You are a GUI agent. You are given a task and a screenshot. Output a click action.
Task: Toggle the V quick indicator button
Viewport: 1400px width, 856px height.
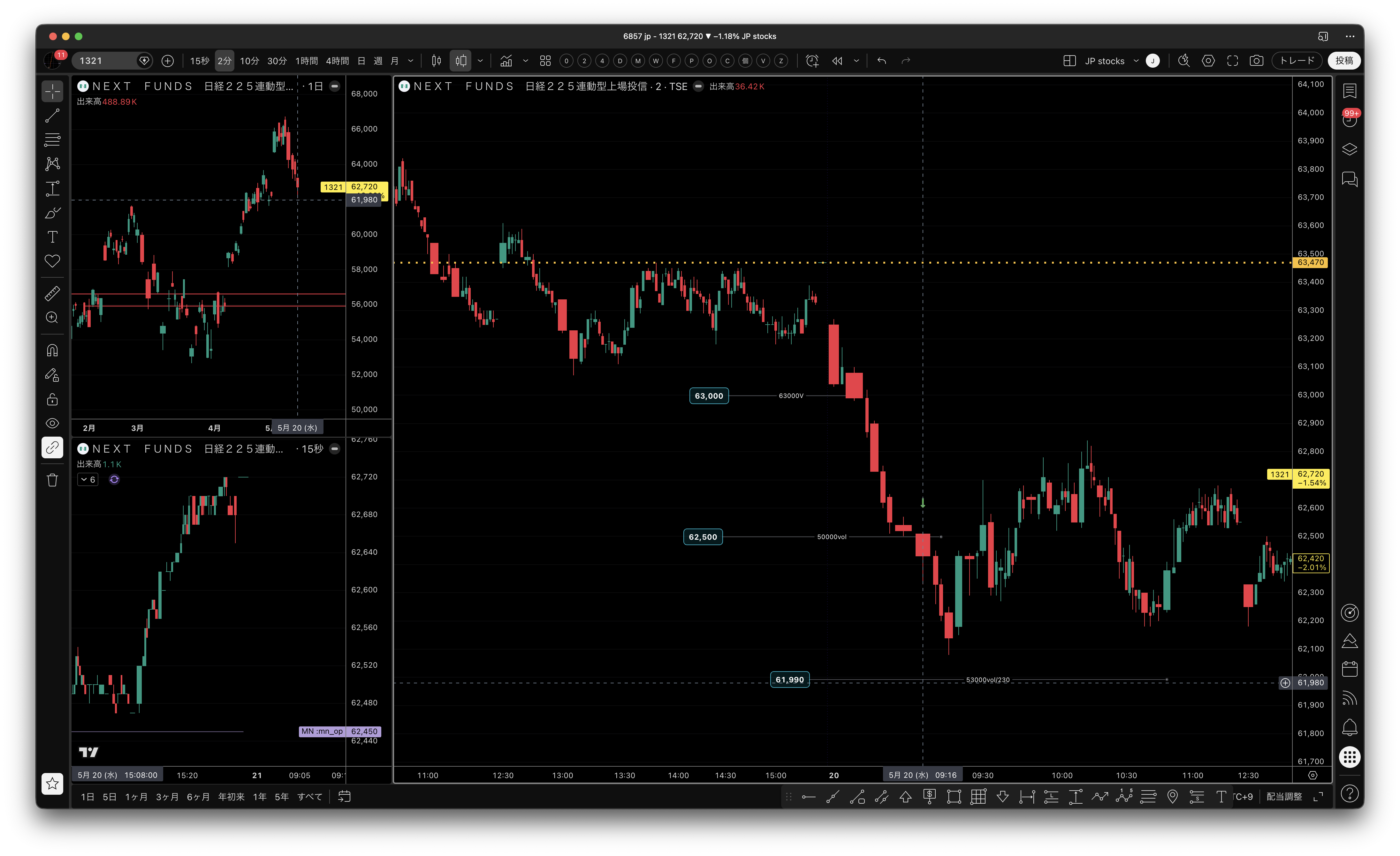763,61
